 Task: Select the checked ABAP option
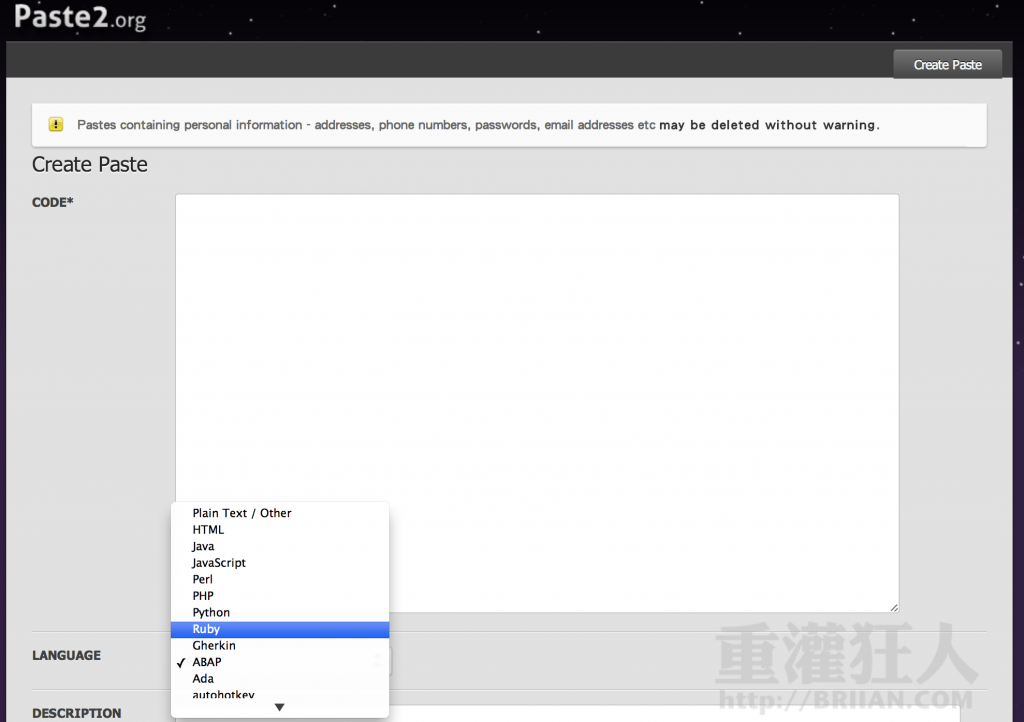[207, 662]
